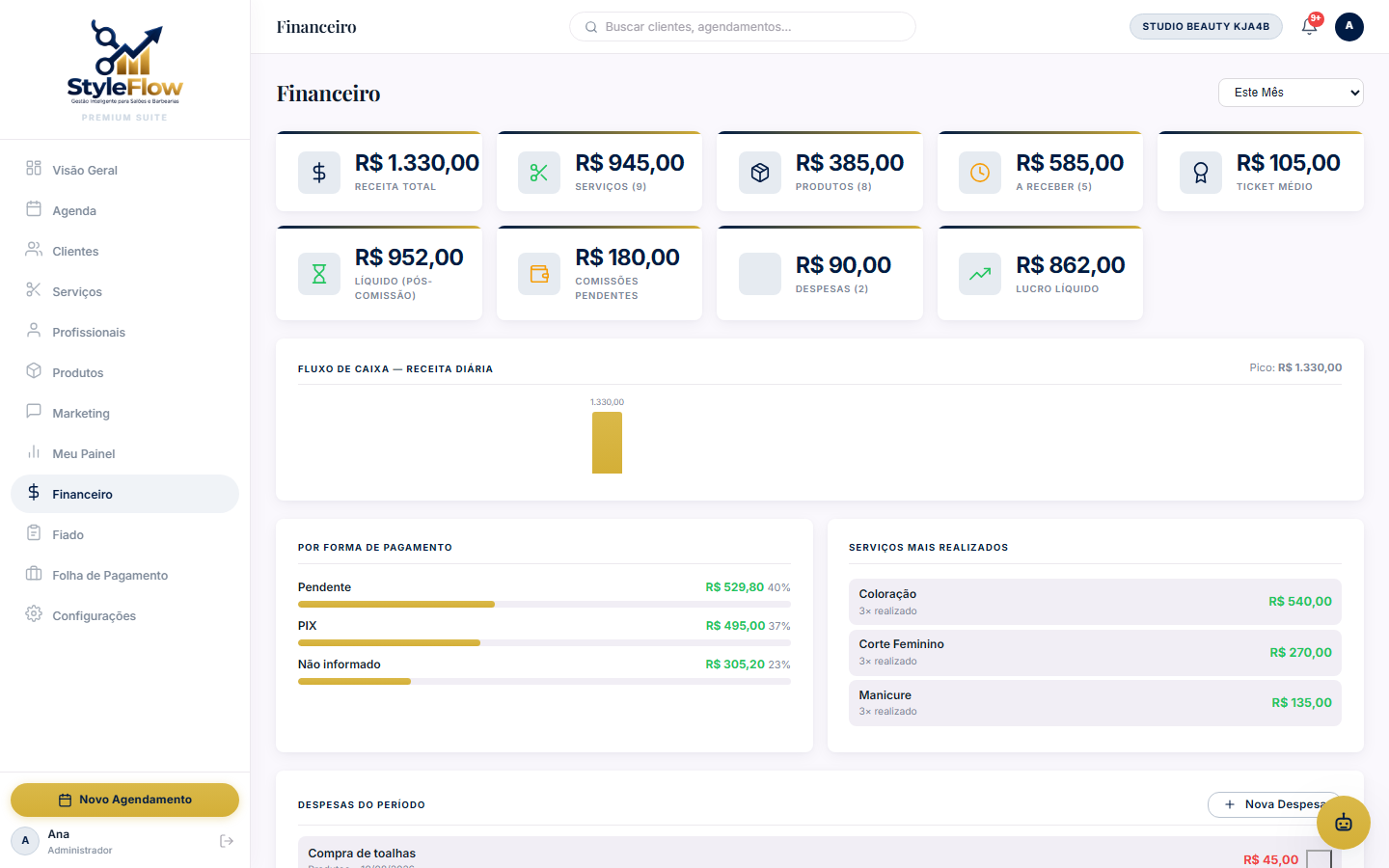Select the Coloração service row
This screenshot has height=868, width=1389.
pyautogui.click(x=1095, y=602)
